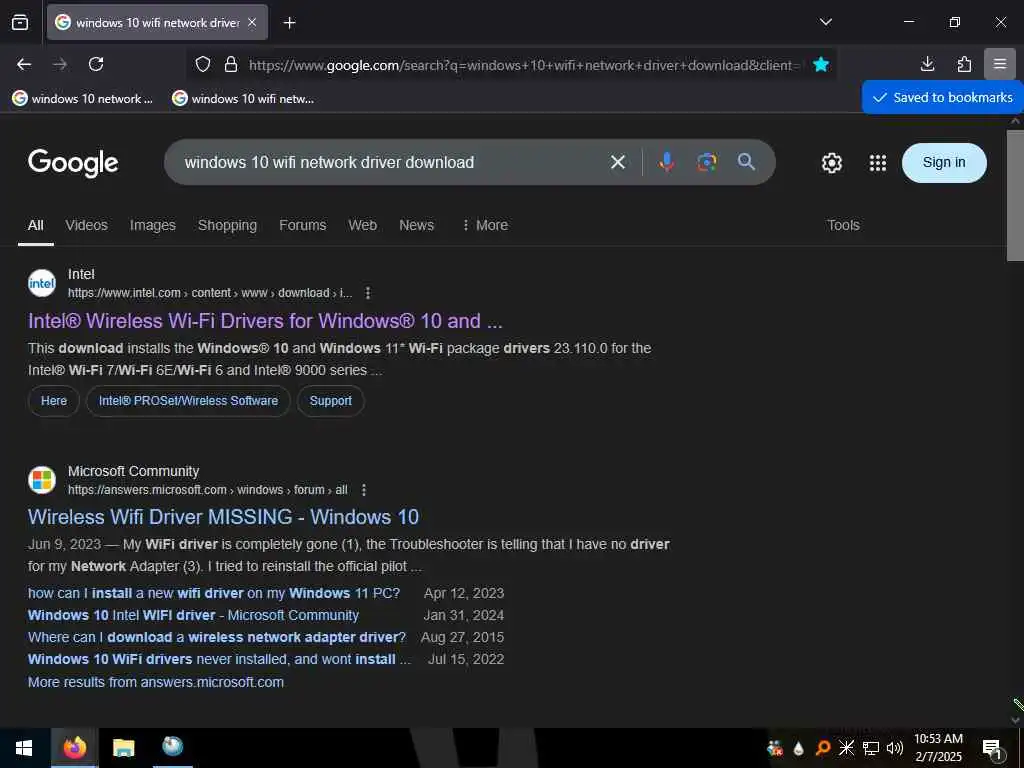Click the 'Here' sitelink chip

(54, 401)
